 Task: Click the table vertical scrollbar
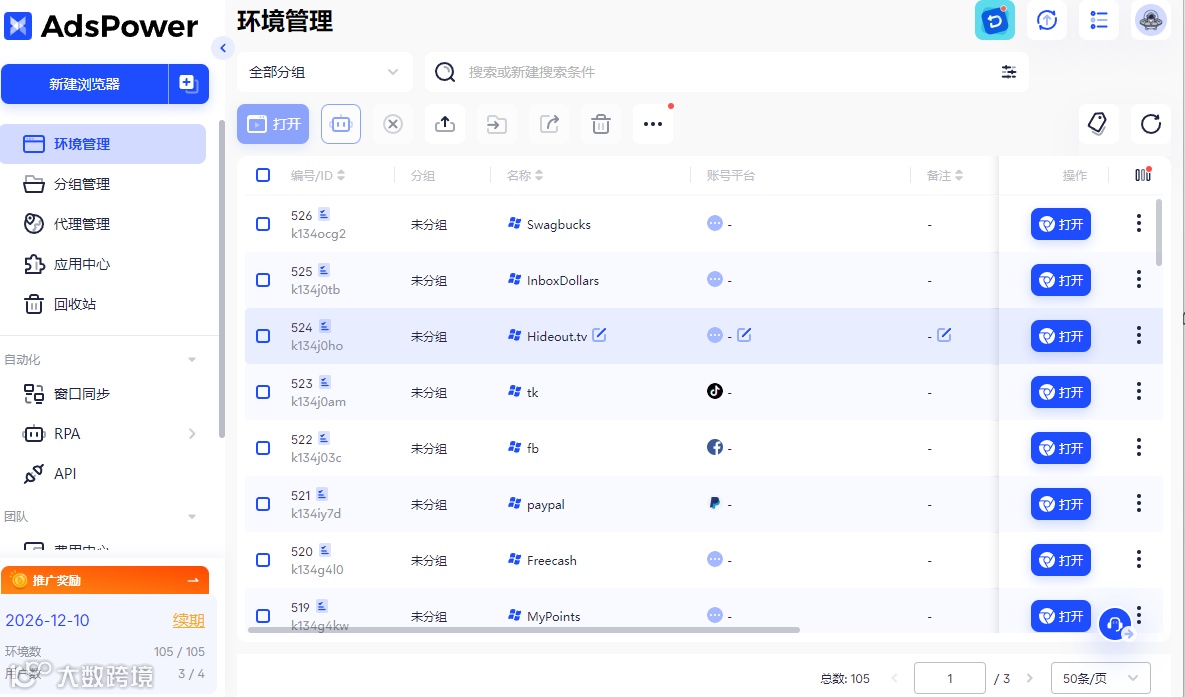[1159, 232]
